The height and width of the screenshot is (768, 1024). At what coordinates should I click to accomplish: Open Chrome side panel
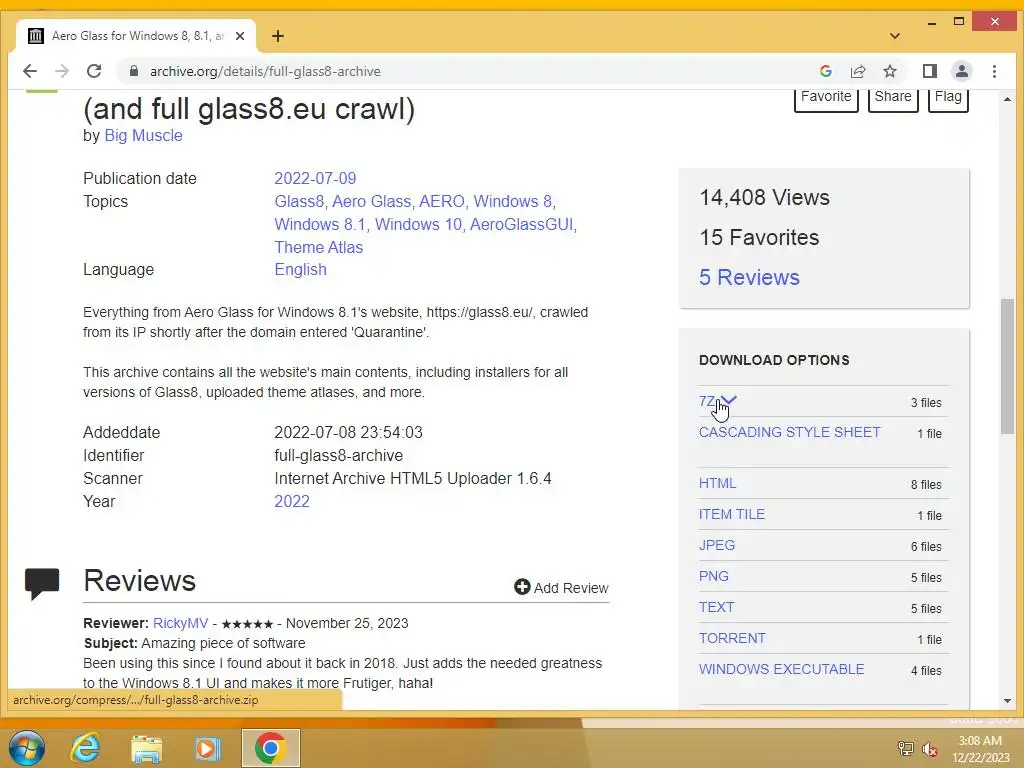click(x=929, y=71)
